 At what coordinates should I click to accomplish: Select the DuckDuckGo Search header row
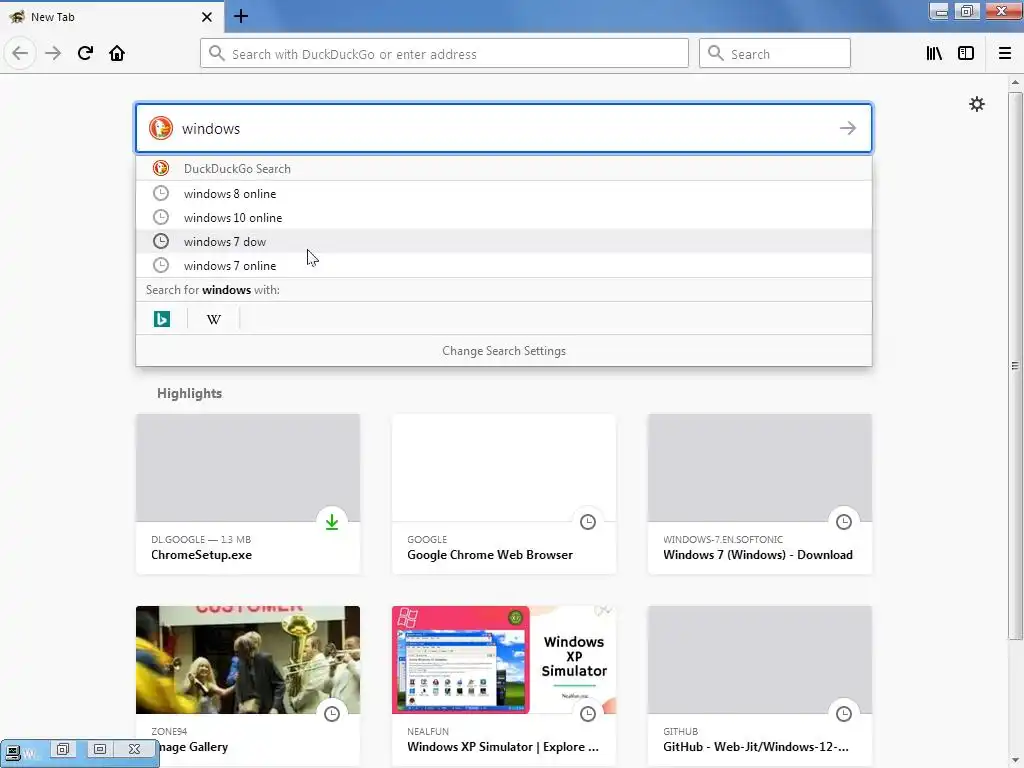point(504,168)
